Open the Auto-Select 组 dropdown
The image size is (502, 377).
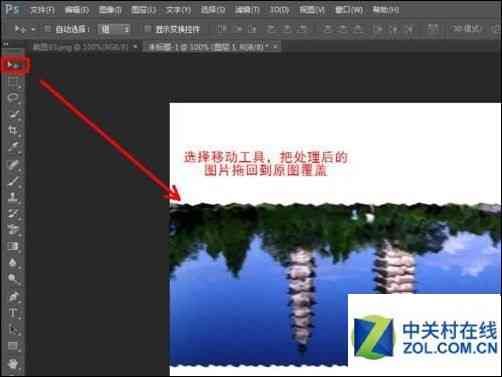click(114, 29)
